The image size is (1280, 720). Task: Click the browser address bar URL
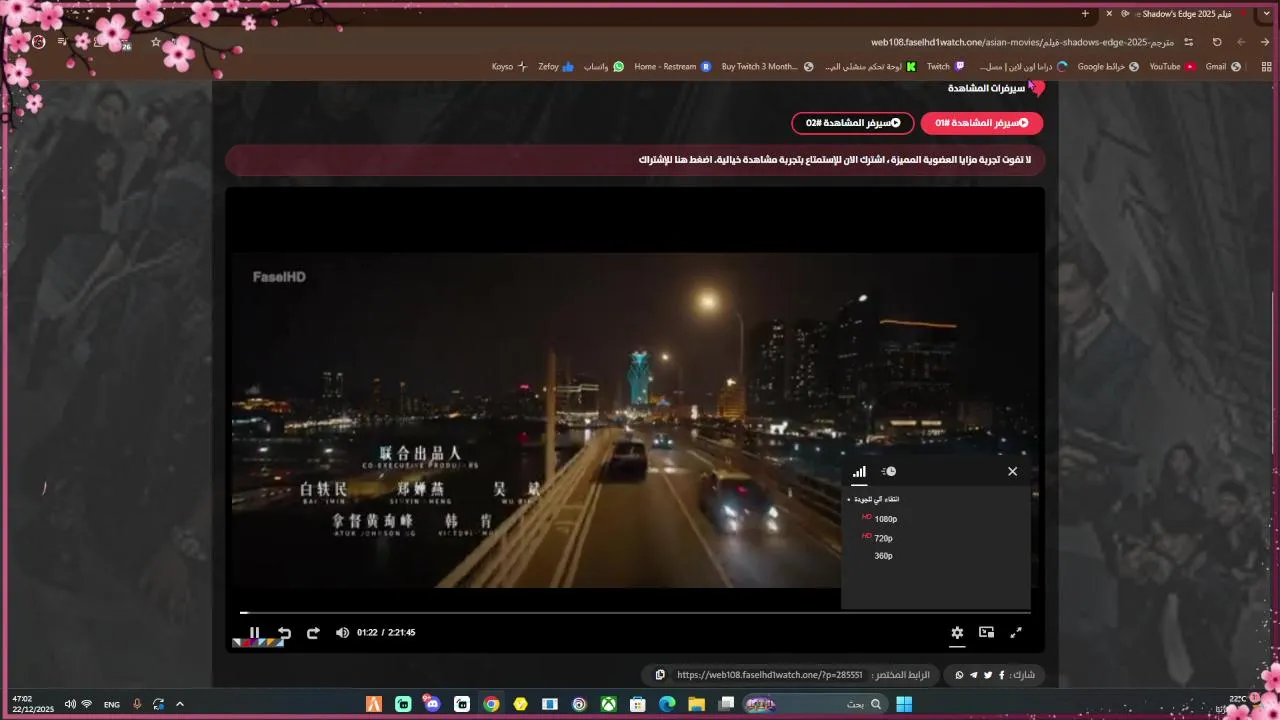1022,42
